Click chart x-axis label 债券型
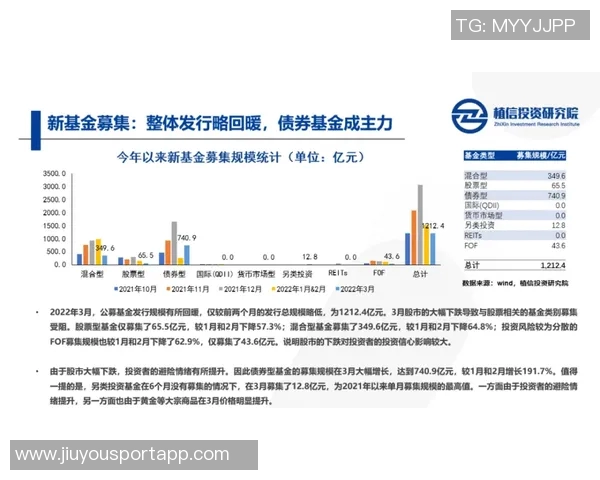Viewport: 600px width, 480px height. [x=174, y=274]
